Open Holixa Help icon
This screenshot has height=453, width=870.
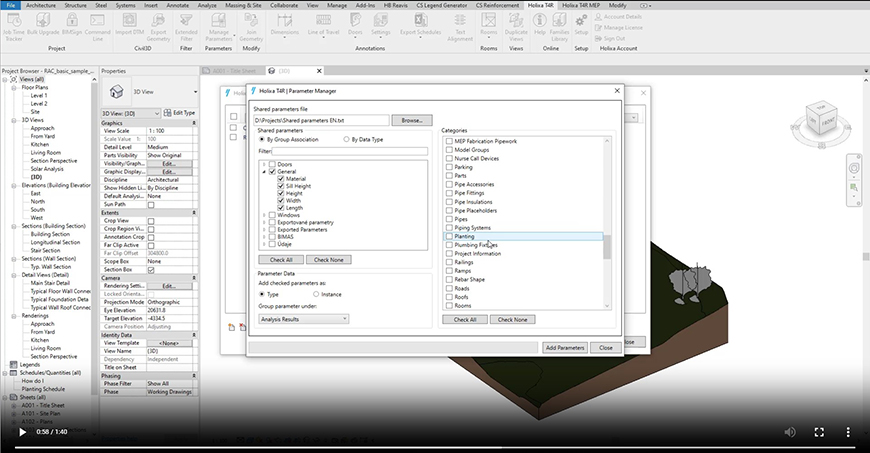[x=539, y=25]
